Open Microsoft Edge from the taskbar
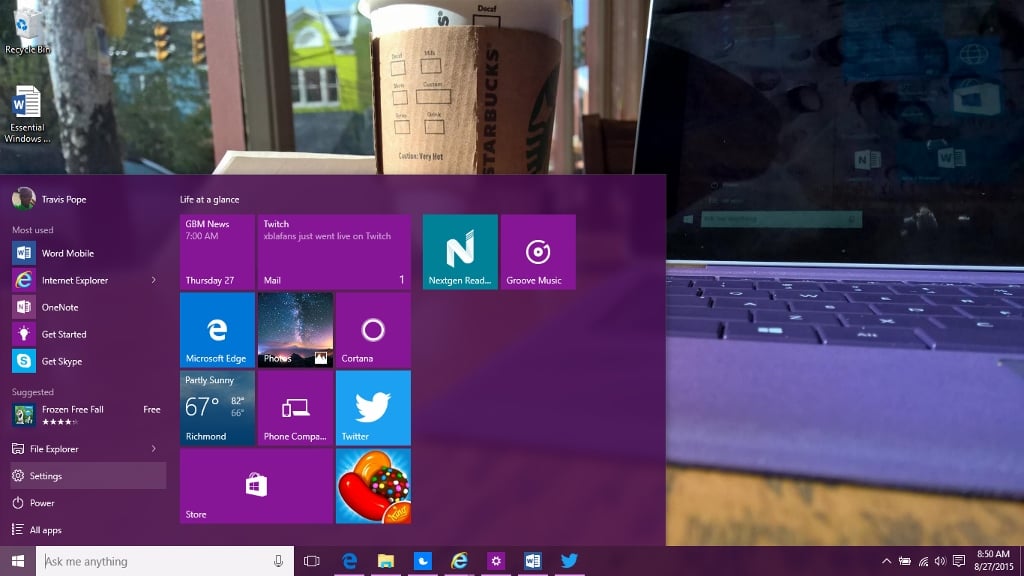Screen dimensions: 1024x576 pyautogui.click(x=349, y=561)
